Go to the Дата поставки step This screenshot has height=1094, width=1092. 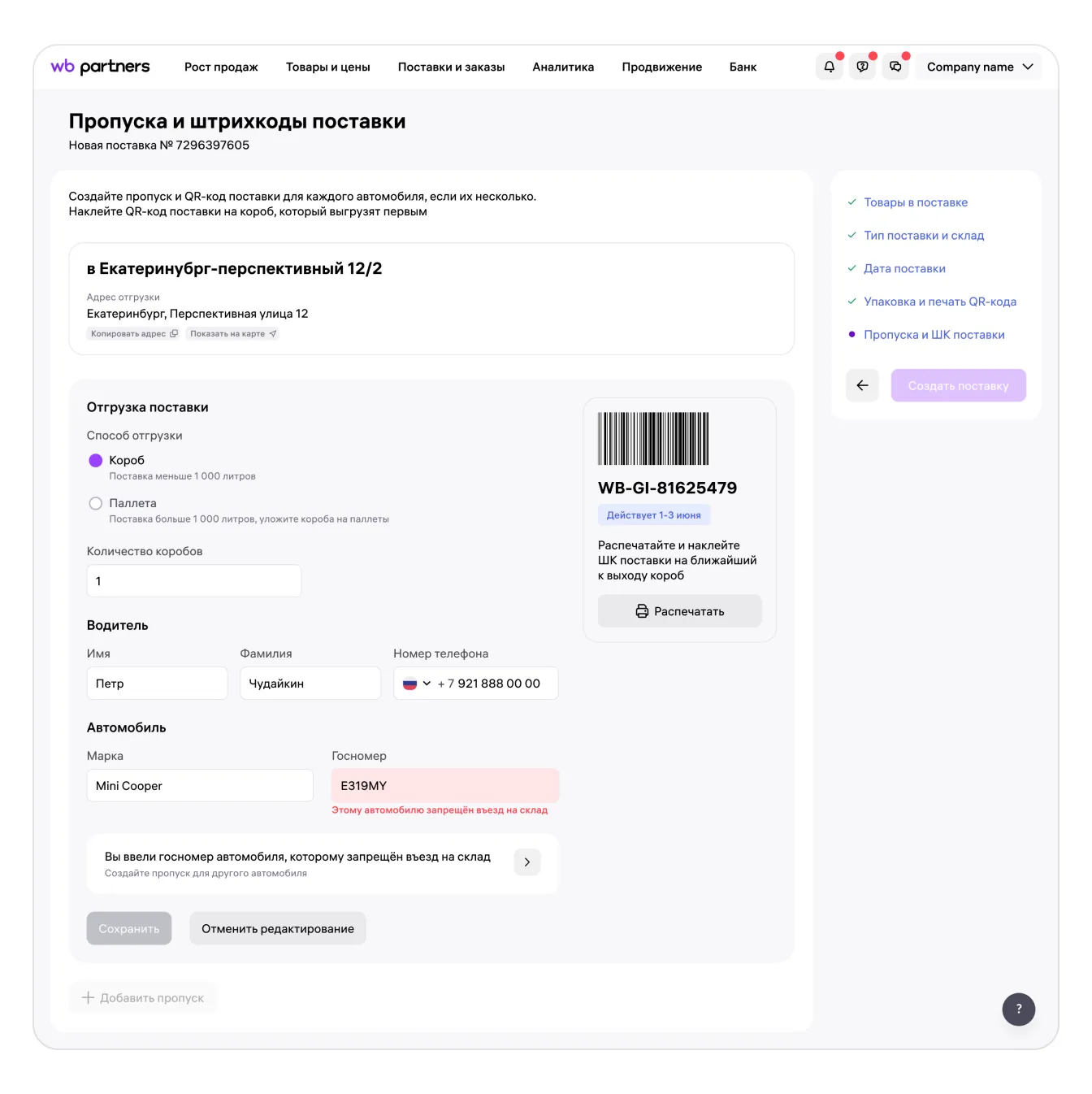click(x=903, y=268)
